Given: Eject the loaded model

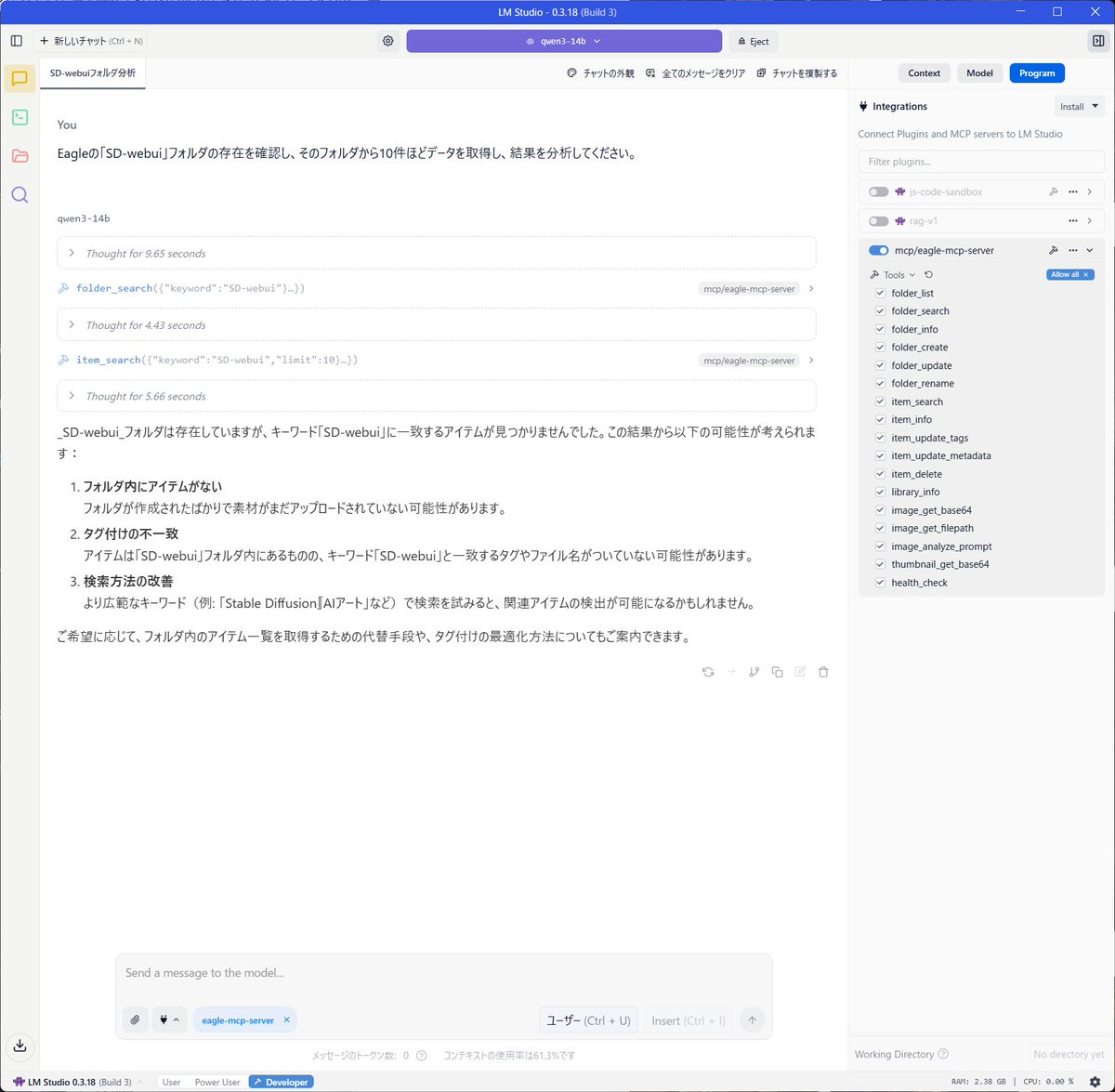Looking at the screenshot, I should tap(754, 41).
